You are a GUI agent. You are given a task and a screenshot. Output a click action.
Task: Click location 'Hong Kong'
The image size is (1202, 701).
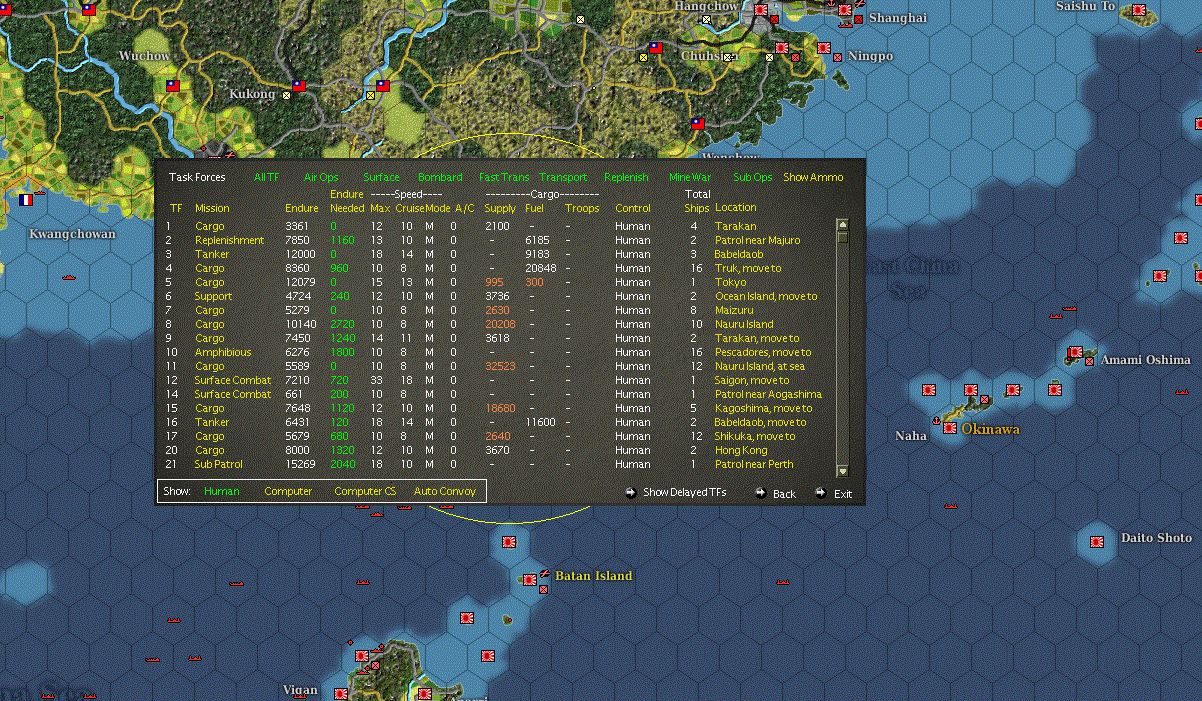pyautogui.click(x=739, y=450)
